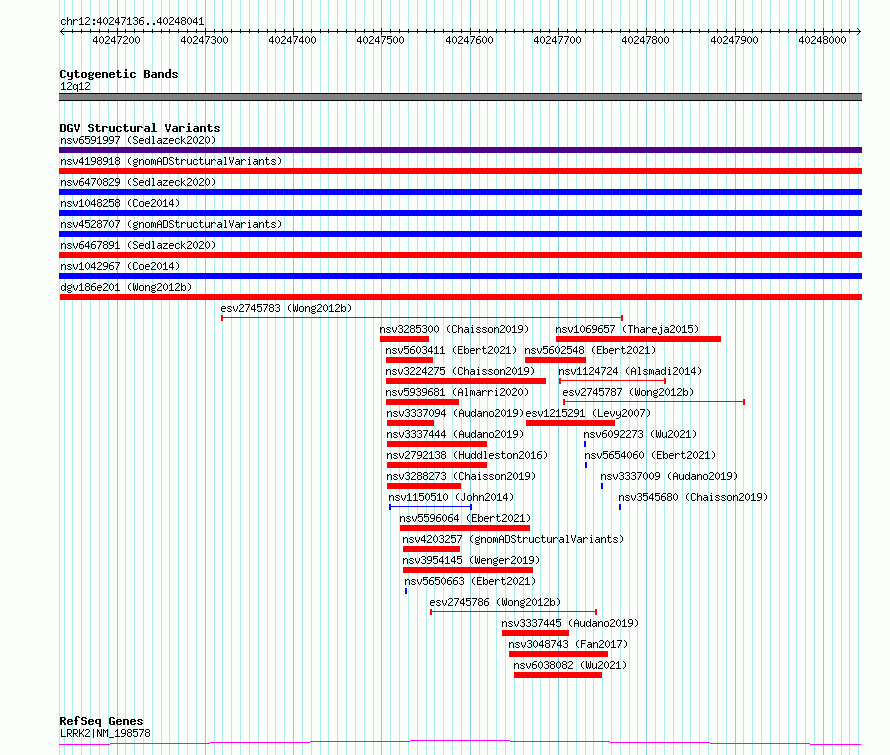Open the nsv5654060 (Ebert2021) label
The width and height of the screenshot is (890, 755).
(650, 455)
